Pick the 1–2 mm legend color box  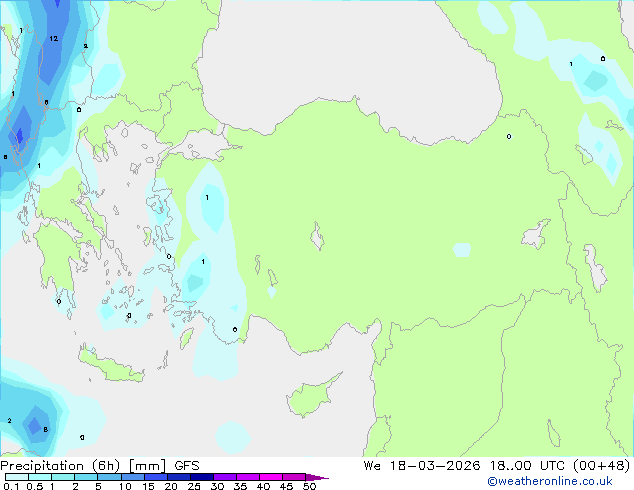click(63, 477)
